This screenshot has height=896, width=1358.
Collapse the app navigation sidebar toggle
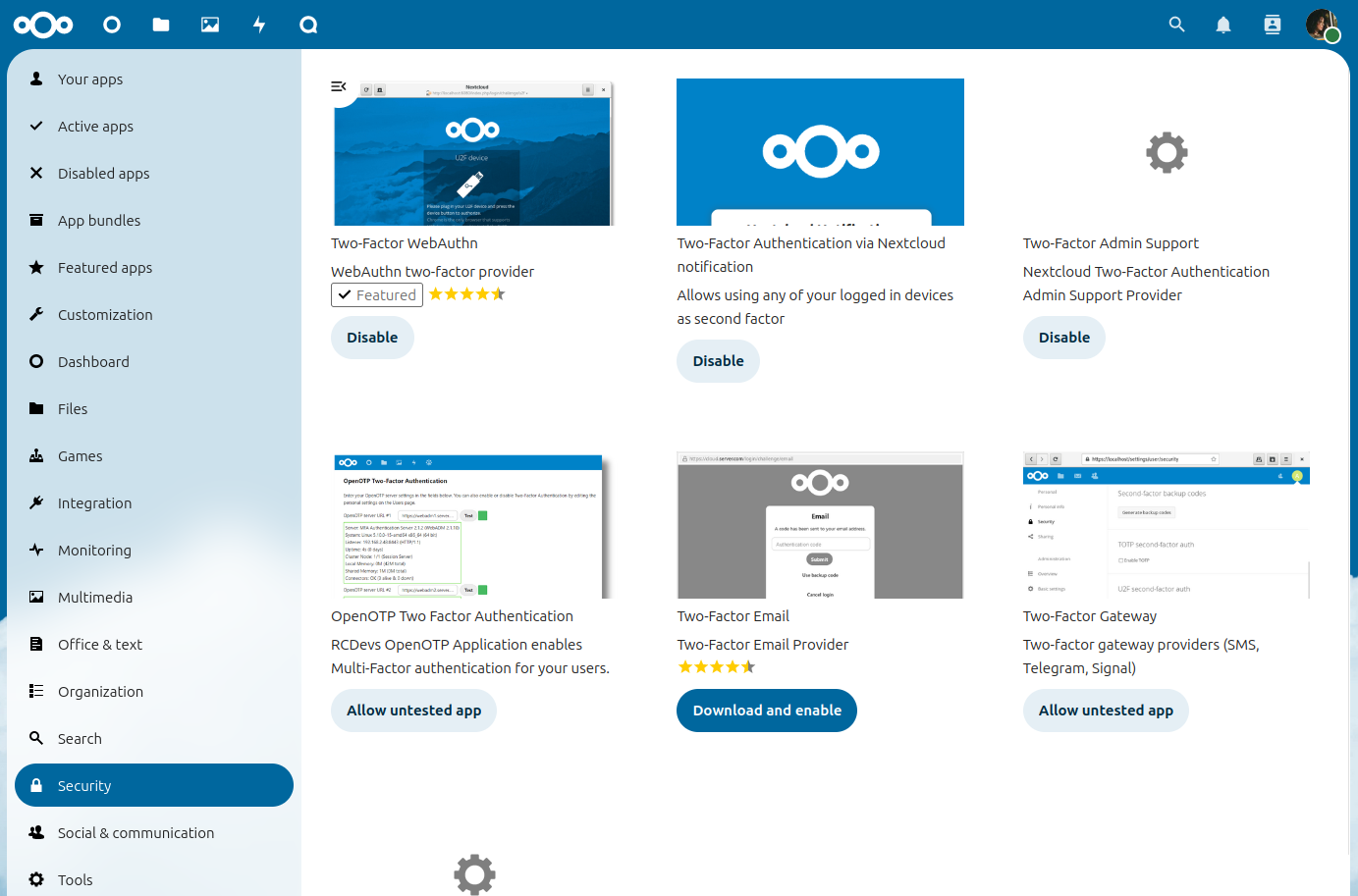[339, 86]
